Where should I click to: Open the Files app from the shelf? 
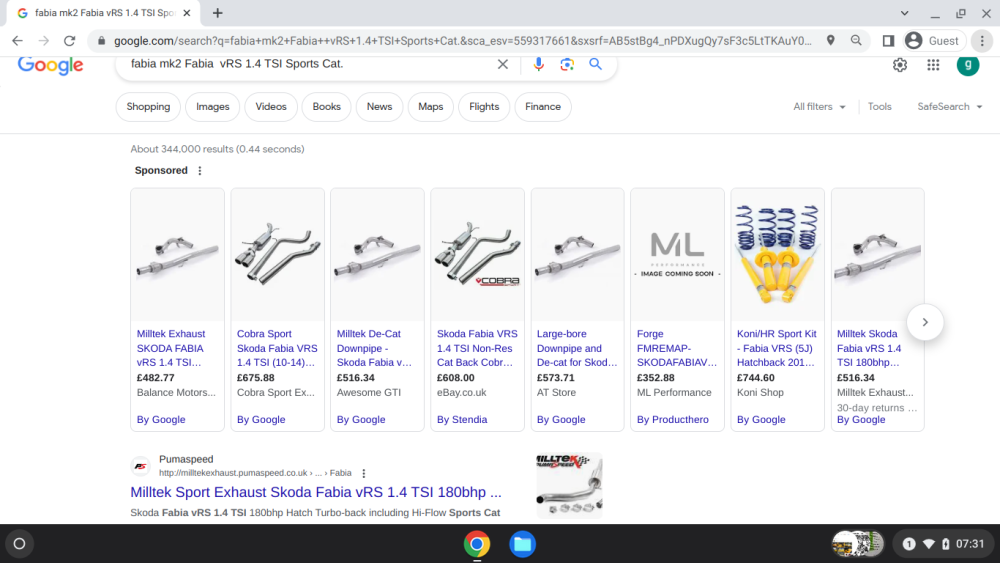tap(522, 544)
